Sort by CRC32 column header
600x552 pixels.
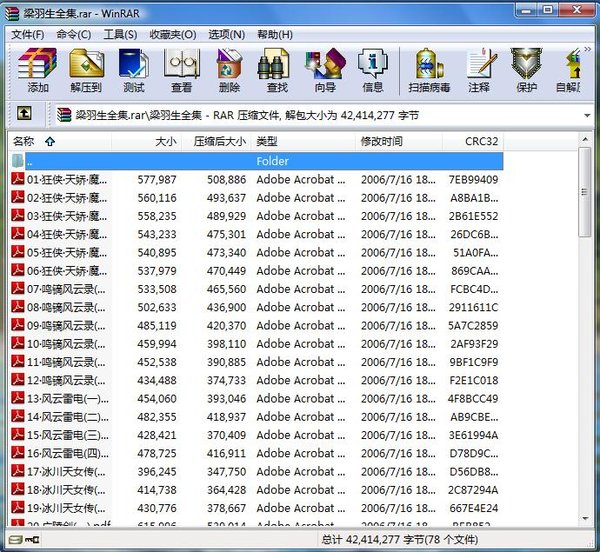click(473, 142)
